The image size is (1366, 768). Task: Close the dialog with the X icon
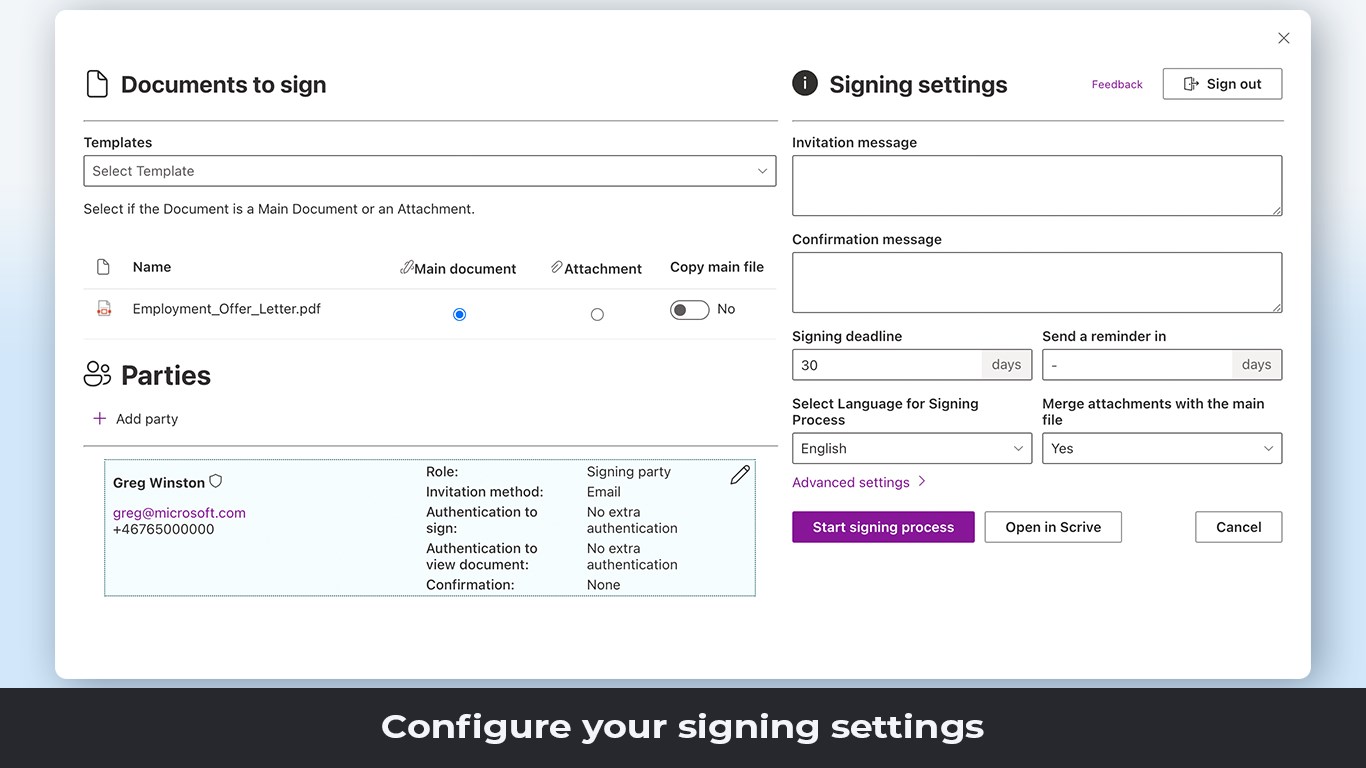click(1284, 38)
